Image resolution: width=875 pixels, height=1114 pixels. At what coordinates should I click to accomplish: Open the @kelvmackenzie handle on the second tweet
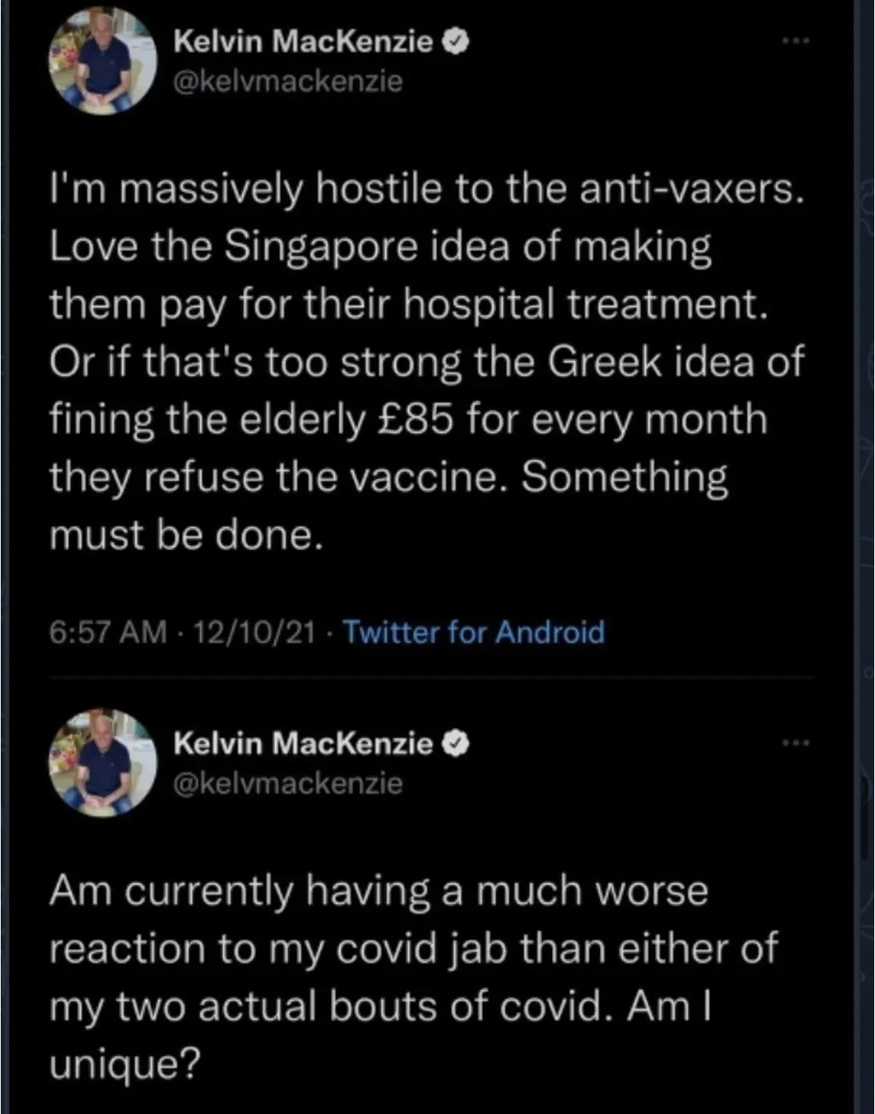(288, 782)
